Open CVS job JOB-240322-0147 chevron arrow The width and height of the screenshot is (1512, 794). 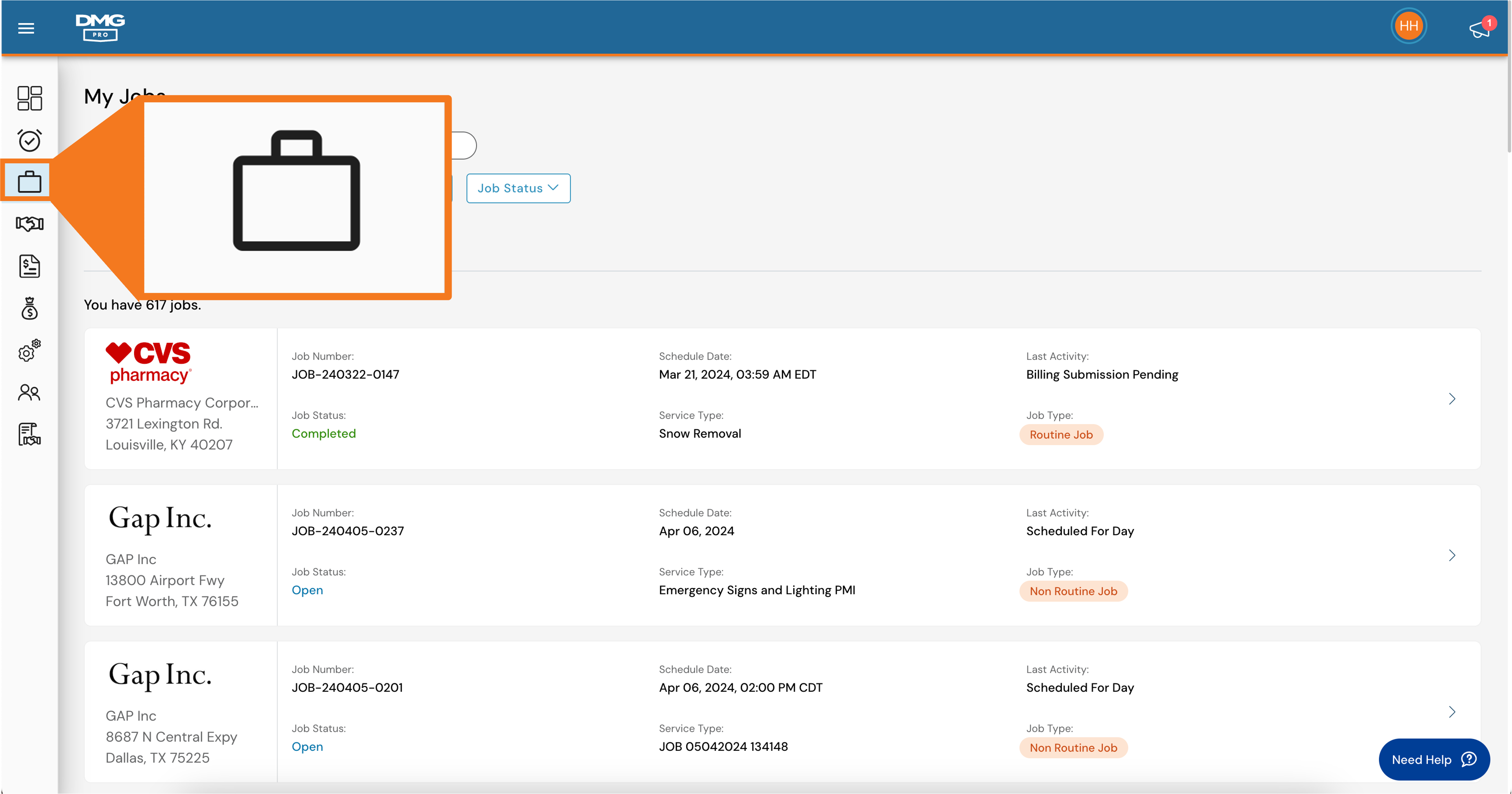(1452, 399)
